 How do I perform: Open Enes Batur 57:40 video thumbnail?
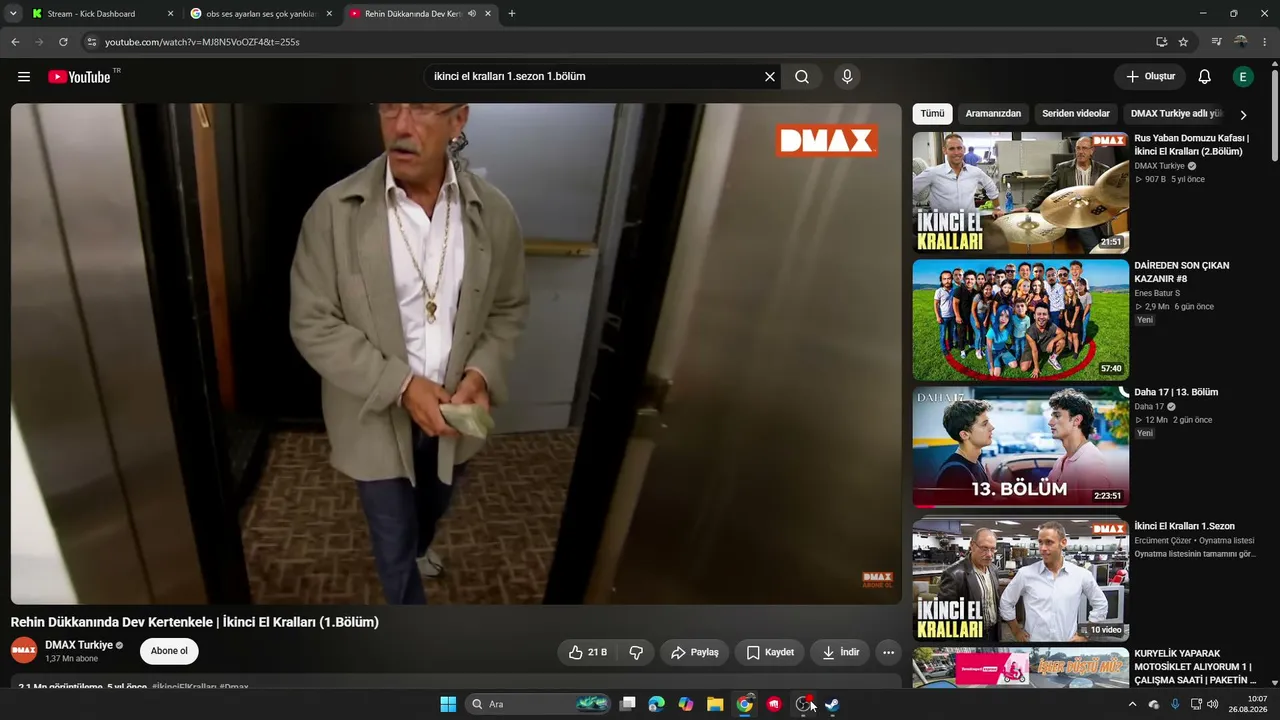click(x=1020, y=320)
